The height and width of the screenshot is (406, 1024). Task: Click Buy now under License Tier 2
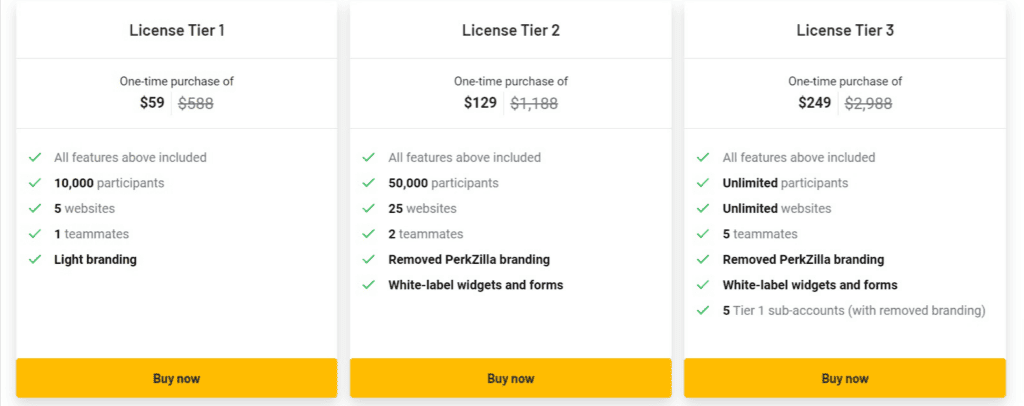[511, 378]
